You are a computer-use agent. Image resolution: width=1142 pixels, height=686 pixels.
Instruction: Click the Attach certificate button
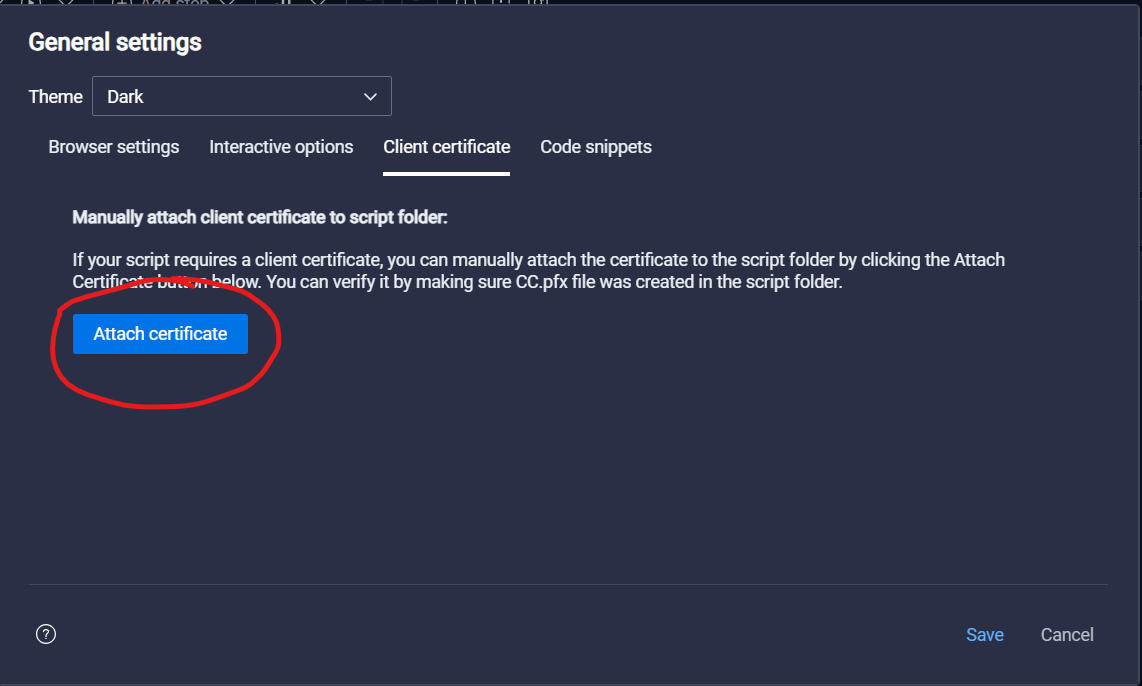[160, 334]
